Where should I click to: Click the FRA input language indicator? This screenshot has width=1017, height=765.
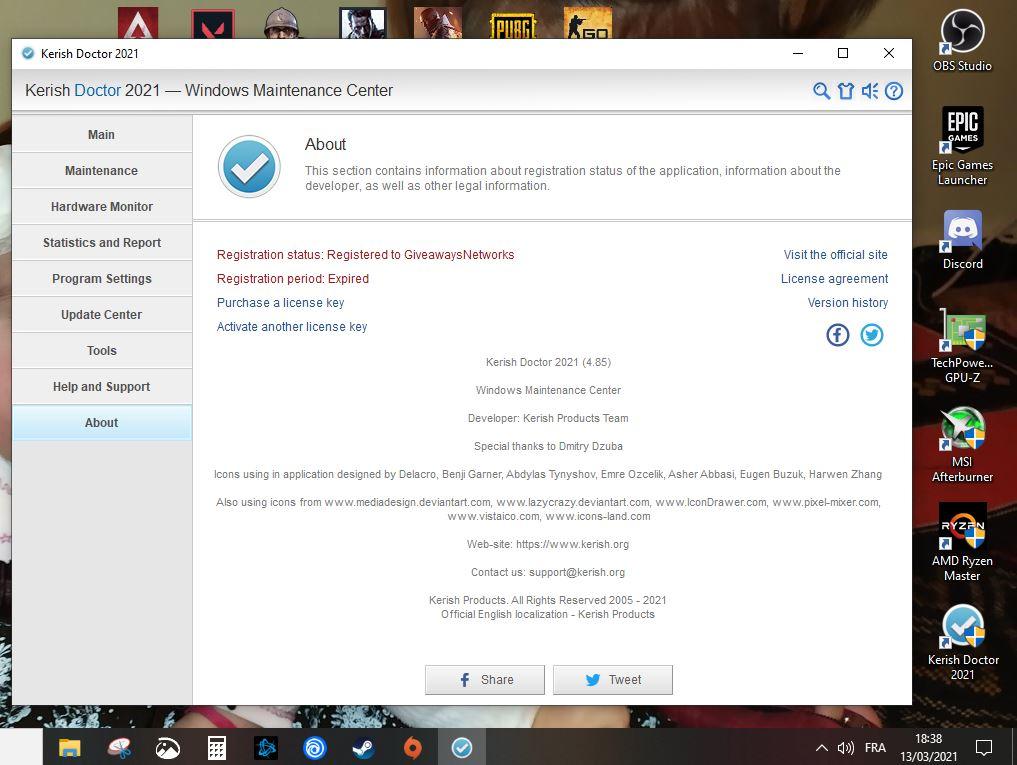pos(875,748)
